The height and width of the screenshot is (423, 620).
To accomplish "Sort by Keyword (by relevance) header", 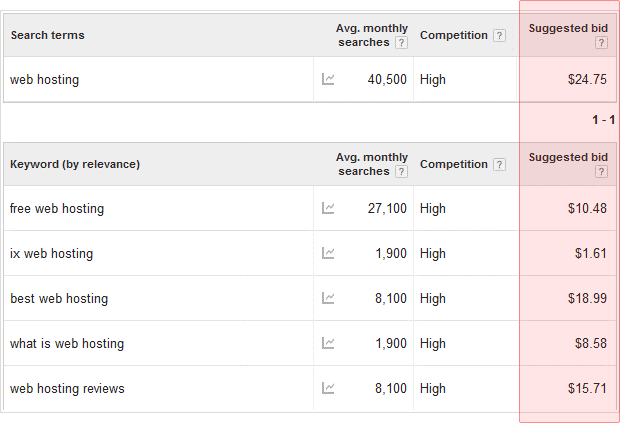I will 75,164.
